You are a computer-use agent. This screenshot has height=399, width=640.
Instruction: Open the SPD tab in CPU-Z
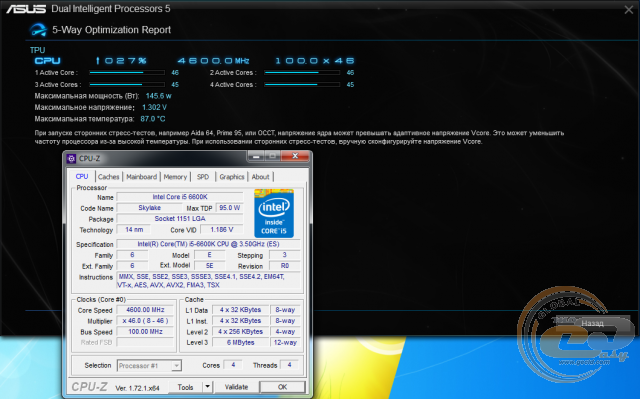coord(203,177)
